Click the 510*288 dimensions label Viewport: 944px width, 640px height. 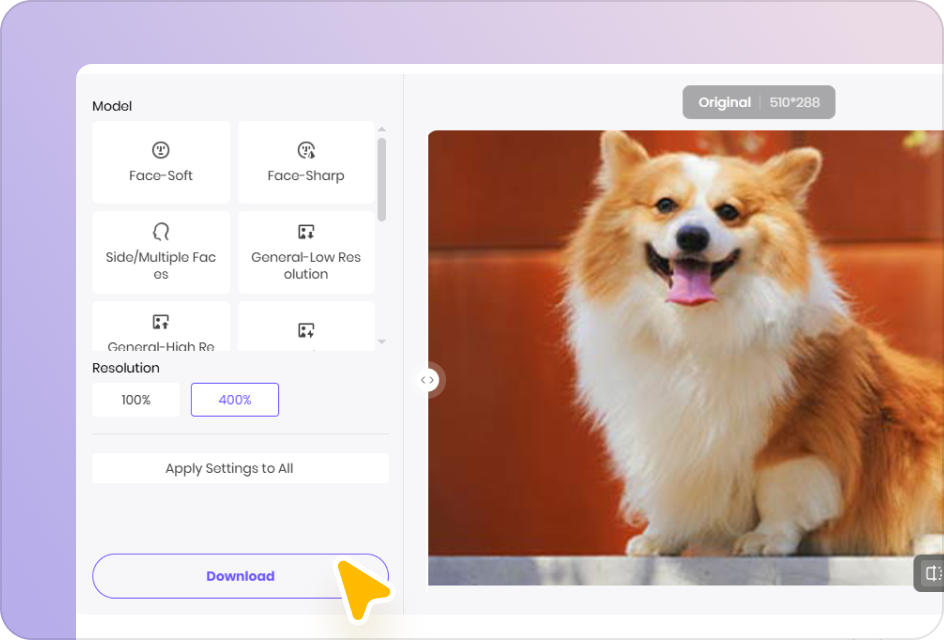(795, 102)
